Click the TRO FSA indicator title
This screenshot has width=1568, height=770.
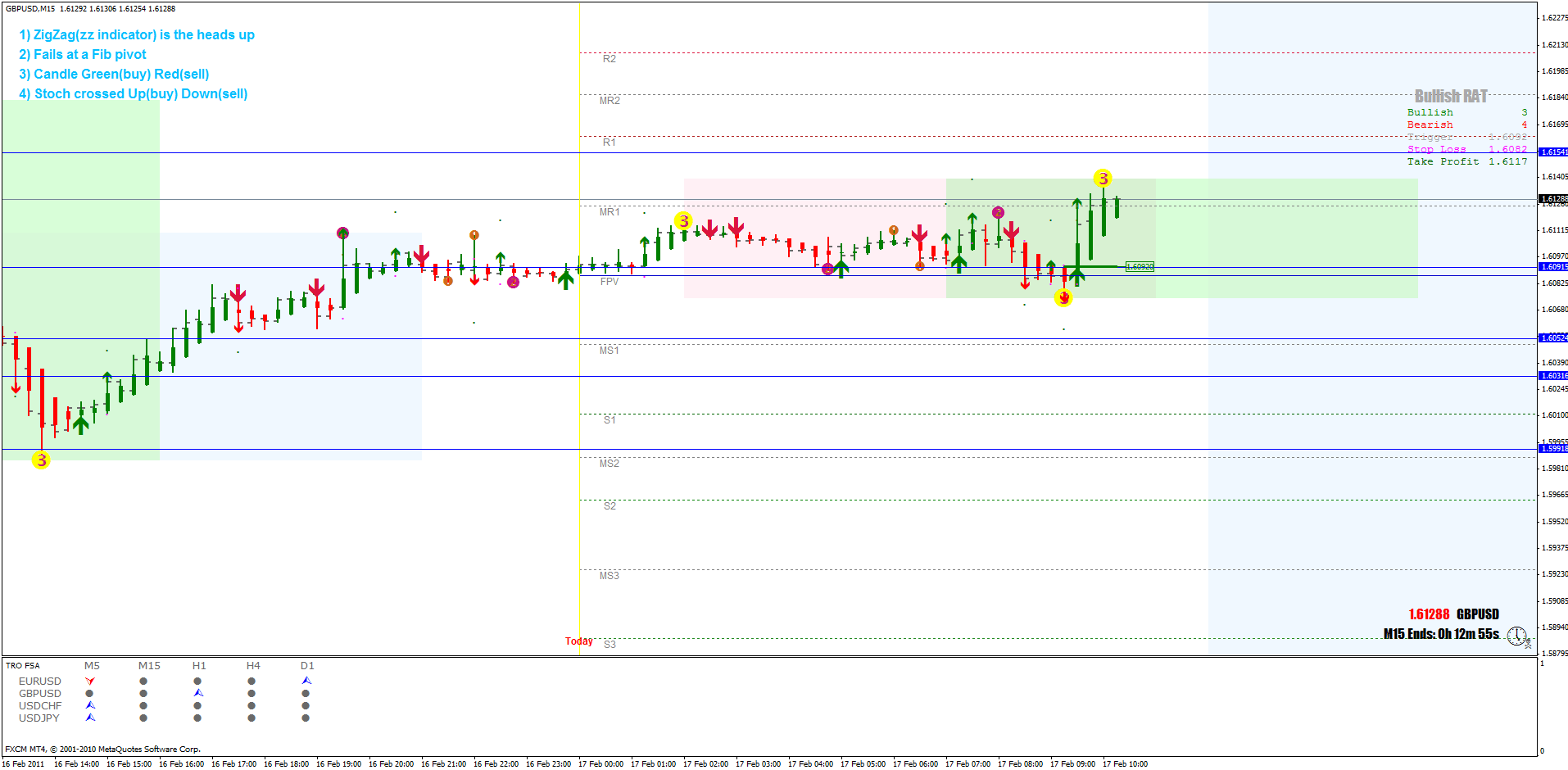click(23, 665)
